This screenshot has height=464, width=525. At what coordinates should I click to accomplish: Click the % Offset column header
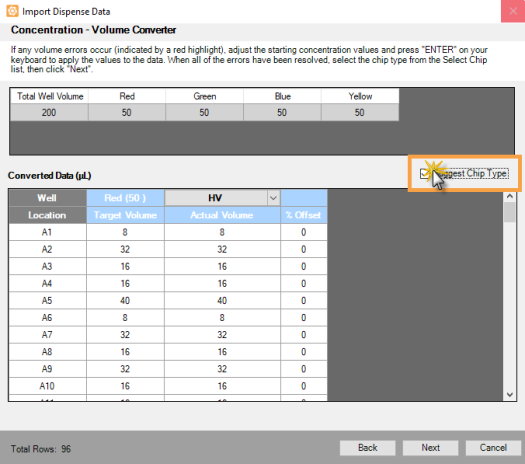304,215
